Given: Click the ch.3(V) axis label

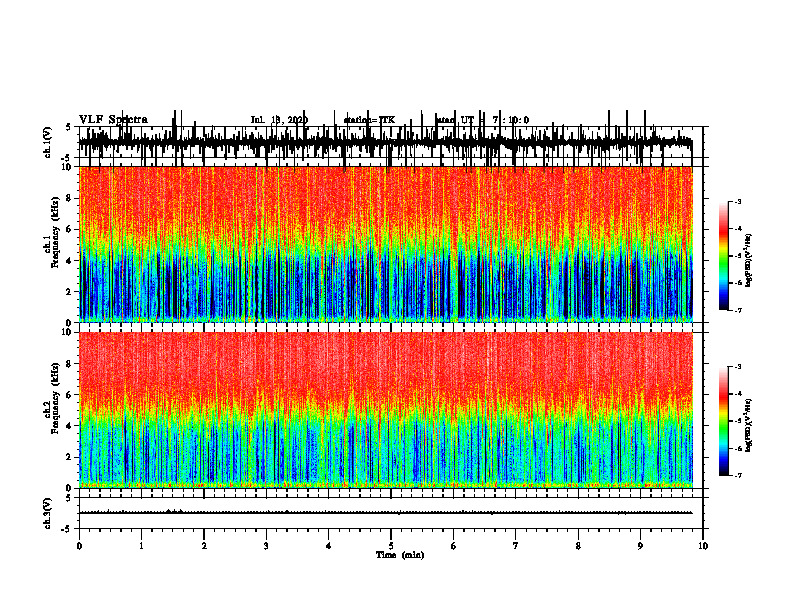Looking at the screenshot, I should [x=47, y=513].
